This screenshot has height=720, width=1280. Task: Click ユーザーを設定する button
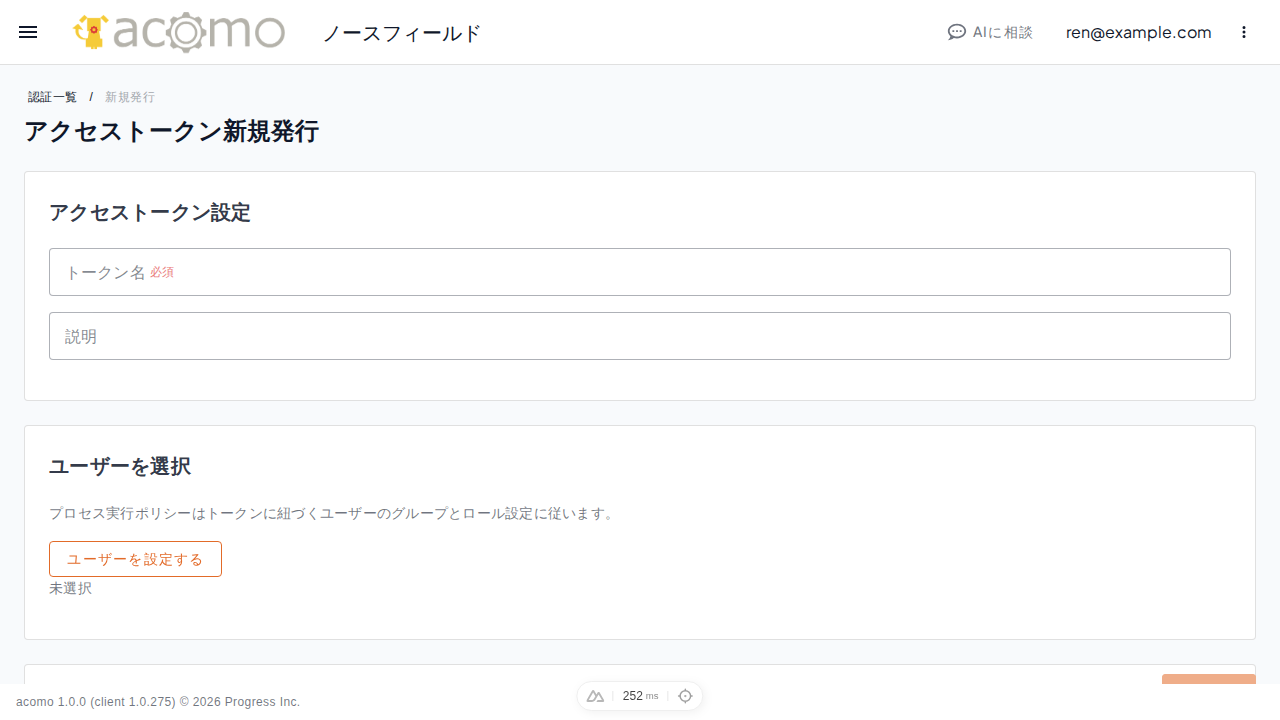(135, 559)
